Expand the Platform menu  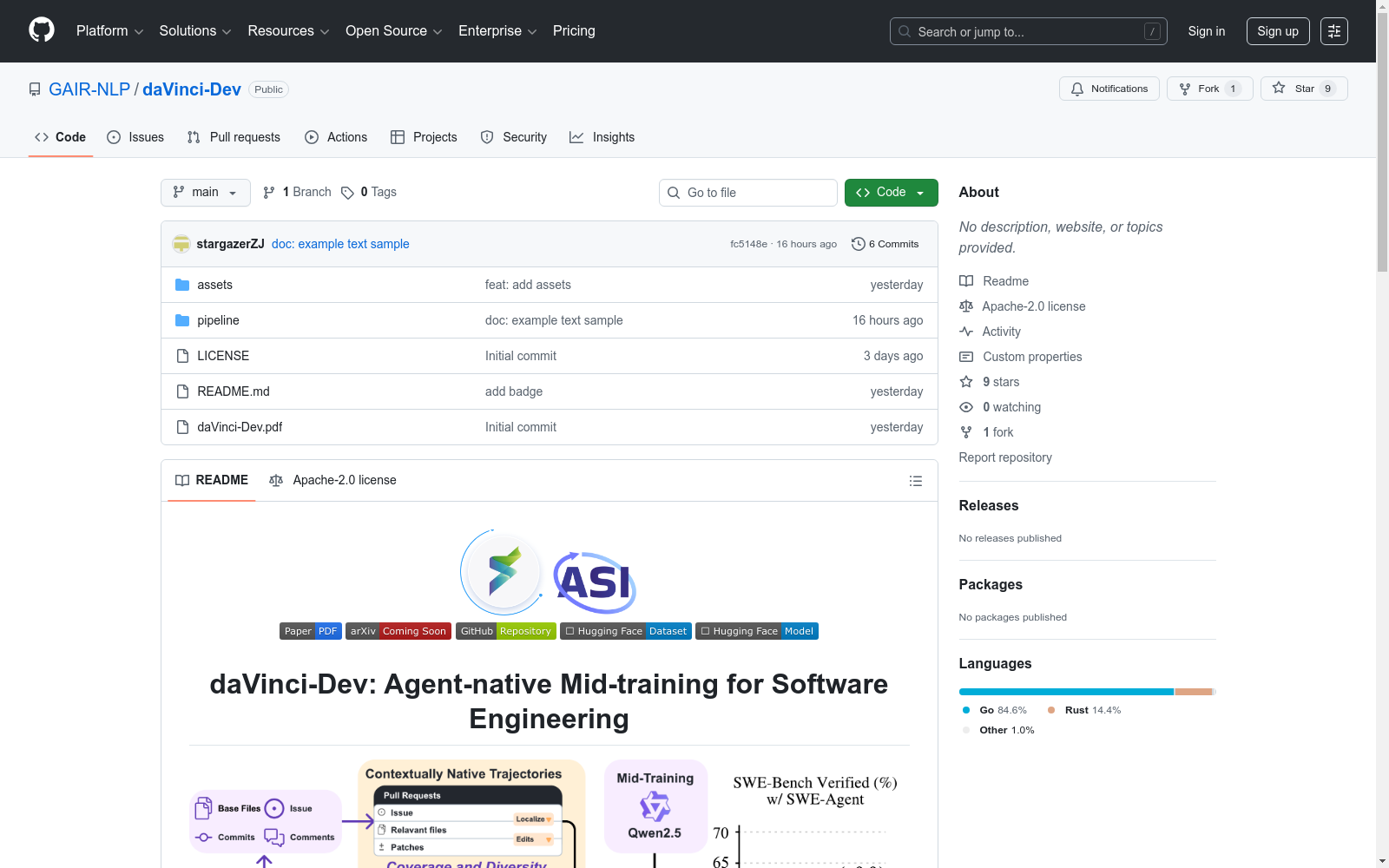point(110,31)
